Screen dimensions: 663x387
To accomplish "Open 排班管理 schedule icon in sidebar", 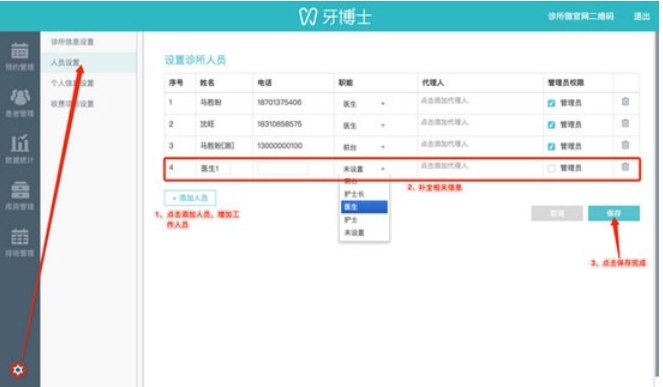I will click(19, 237).
